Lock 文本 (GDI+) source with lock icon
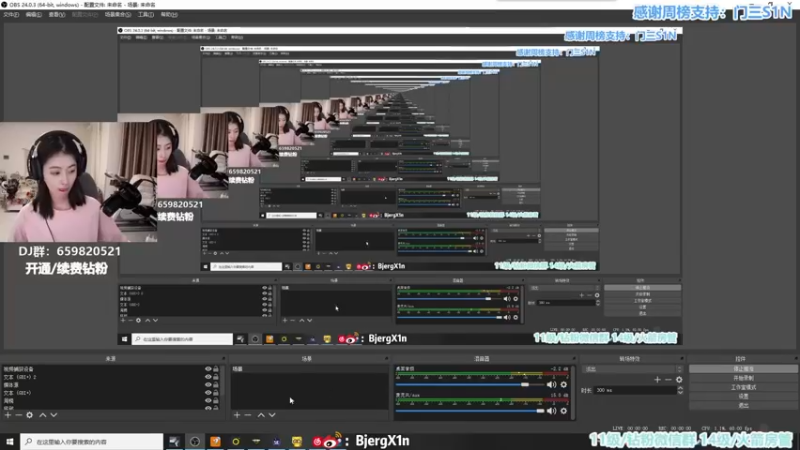Screen dimensions: 800x450 point(216,393)
